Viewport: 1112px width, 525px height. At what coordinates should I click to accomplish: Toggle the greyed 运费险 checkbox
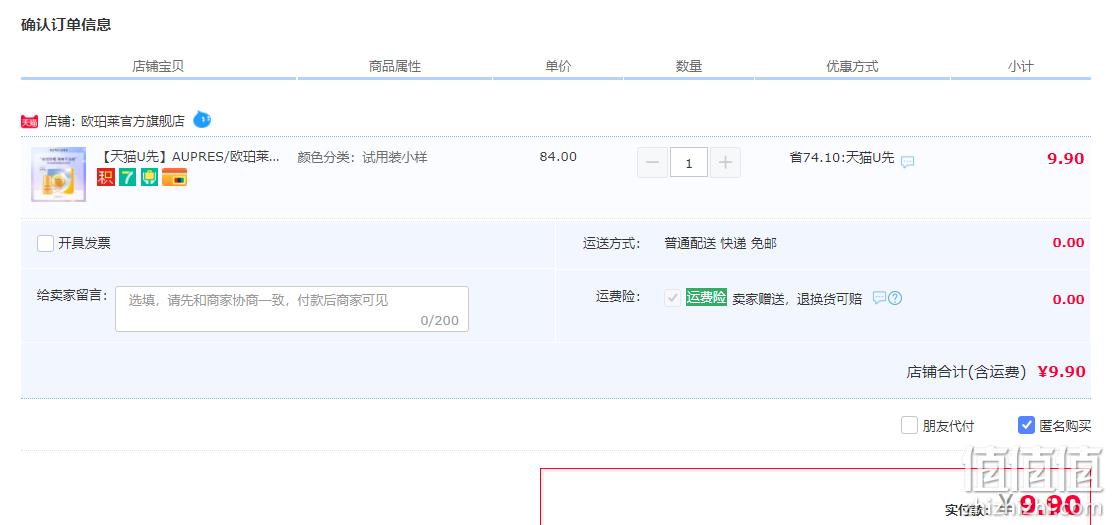[672, 298]
